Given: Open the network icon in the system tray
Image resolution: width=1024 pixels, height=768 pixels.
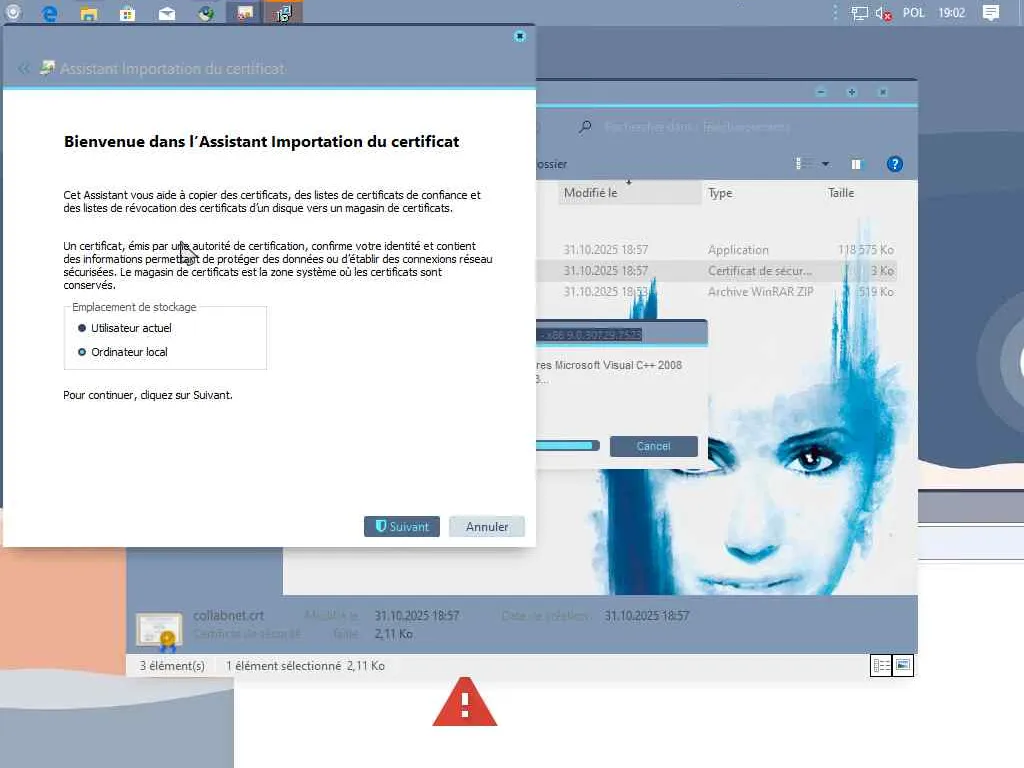Looking at the screenshot, I should 859,13.
